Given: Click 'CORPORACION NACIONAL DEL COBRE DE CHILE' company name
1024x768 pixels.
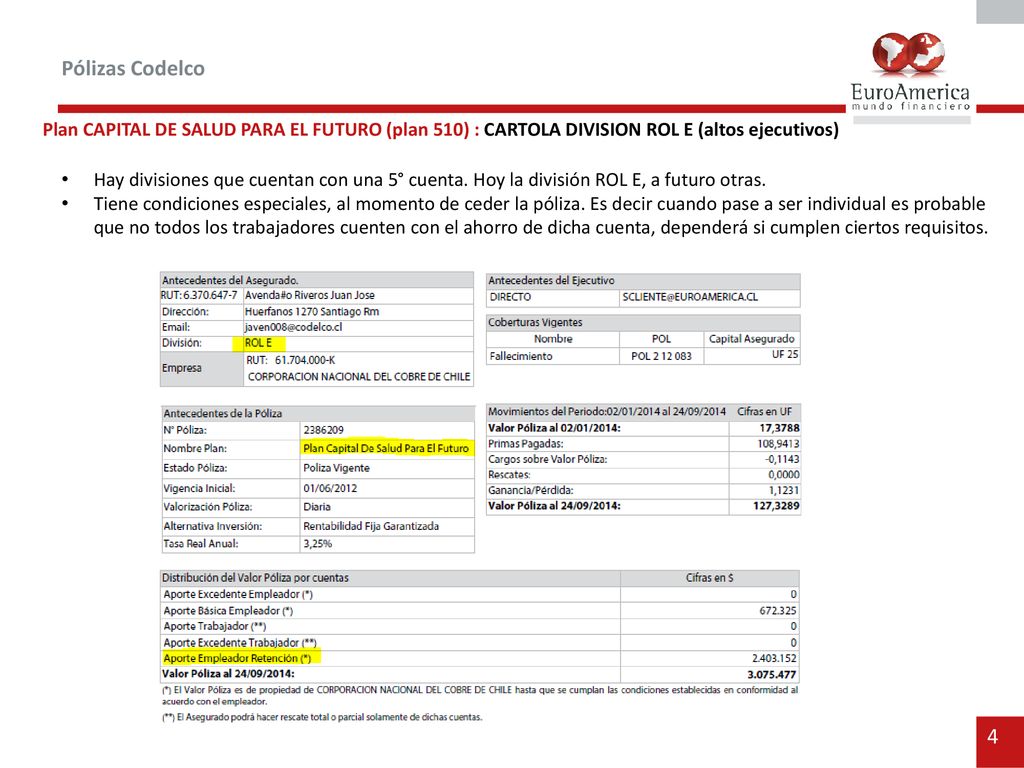Looking at the screenshot, I should click(359, 377).
